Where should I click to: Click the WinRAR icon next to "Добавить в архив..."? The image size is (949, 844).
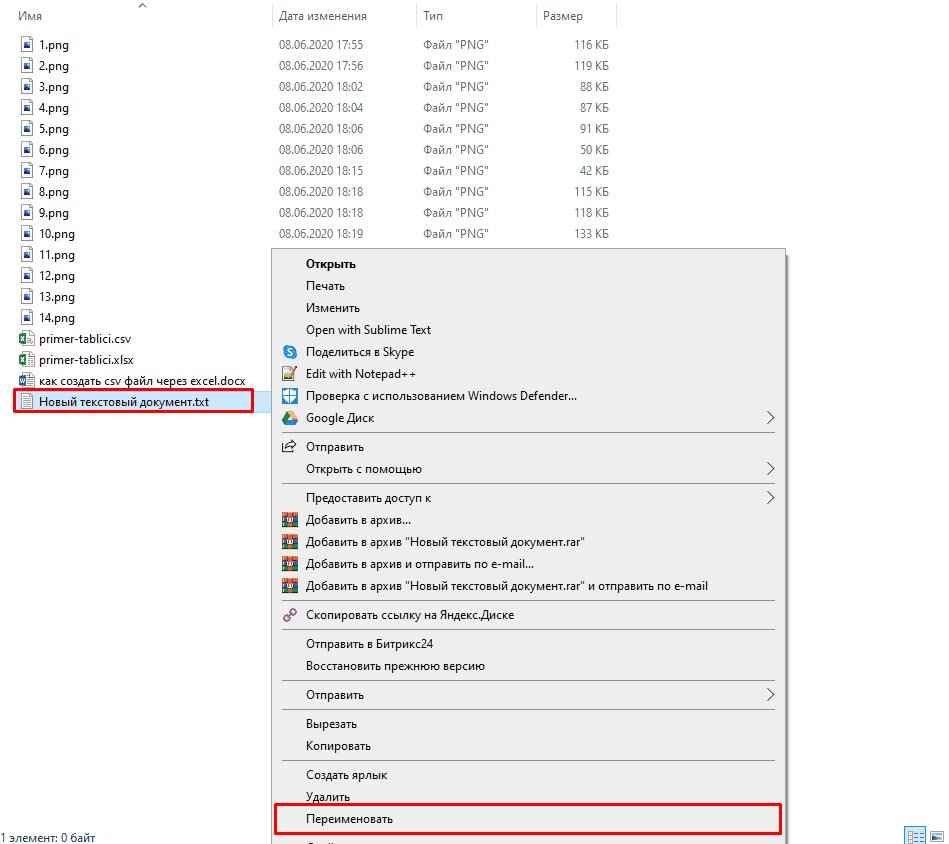[290, 520]
